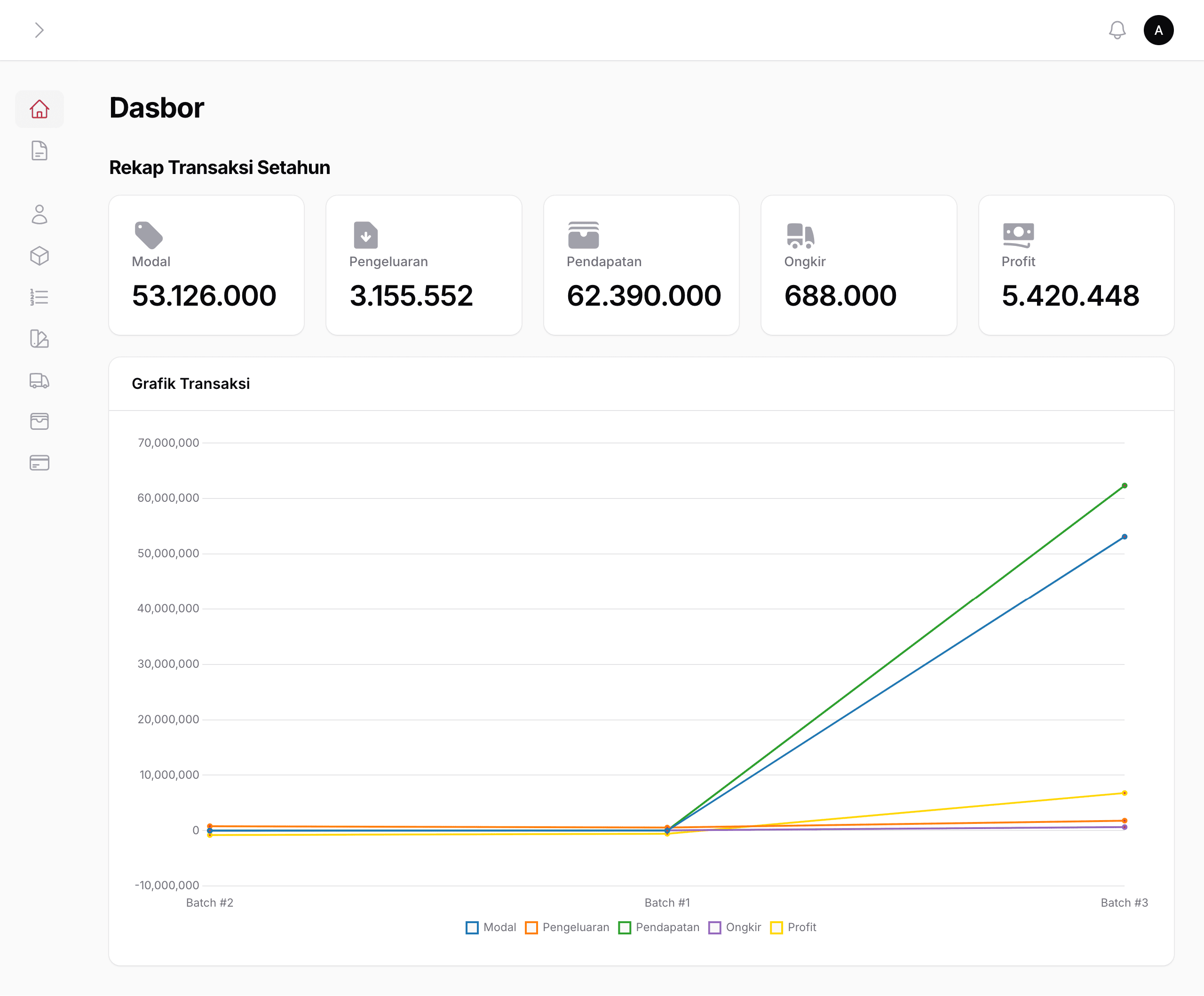Image resolution: width=1204 pixels, height=996 pixels.
Task: Click the Profit summary card
Action: click(x=1076, y=266)
